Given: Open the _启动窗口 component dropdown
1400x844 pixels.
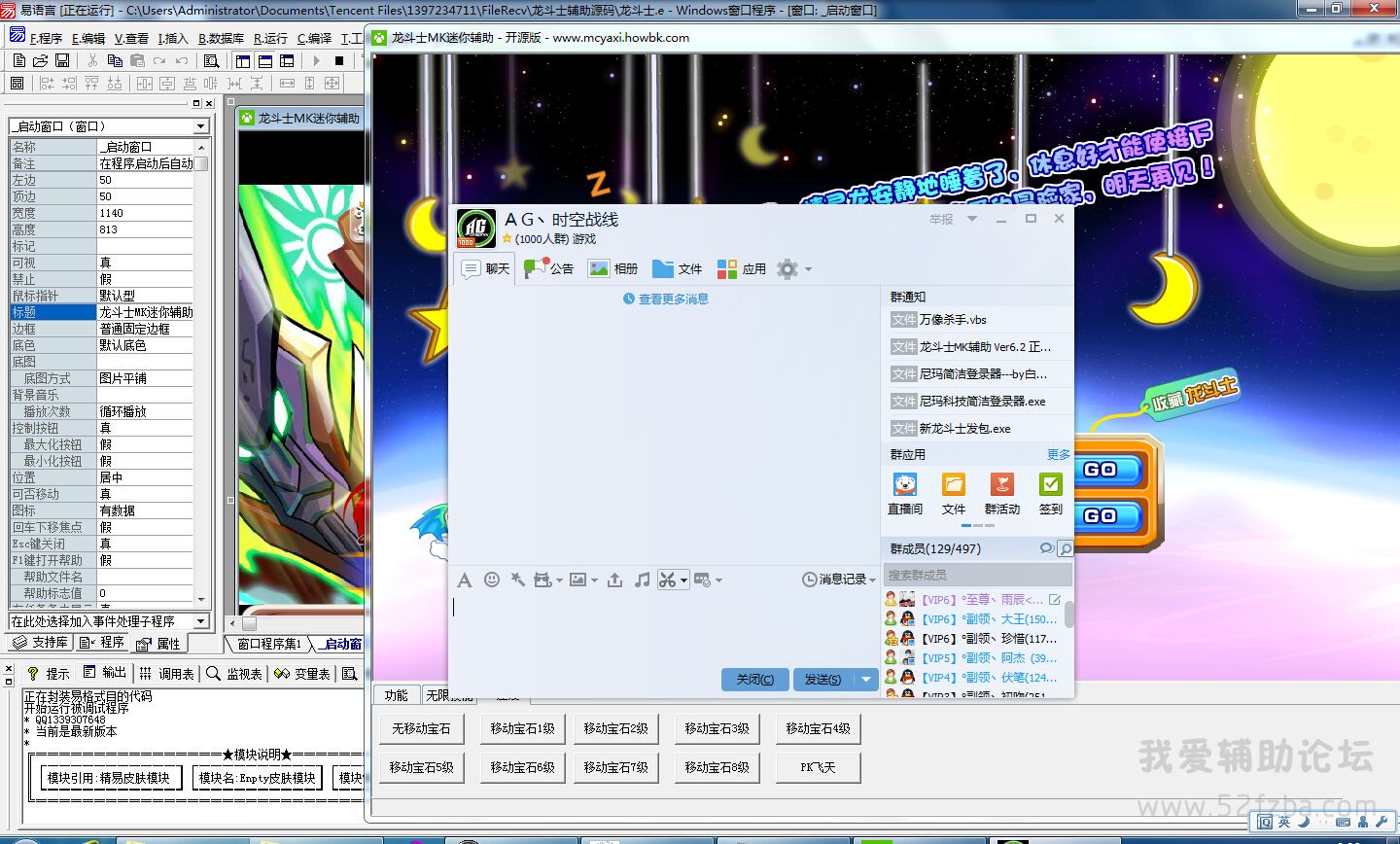Looking at the screenshot, I should (200, 126).
